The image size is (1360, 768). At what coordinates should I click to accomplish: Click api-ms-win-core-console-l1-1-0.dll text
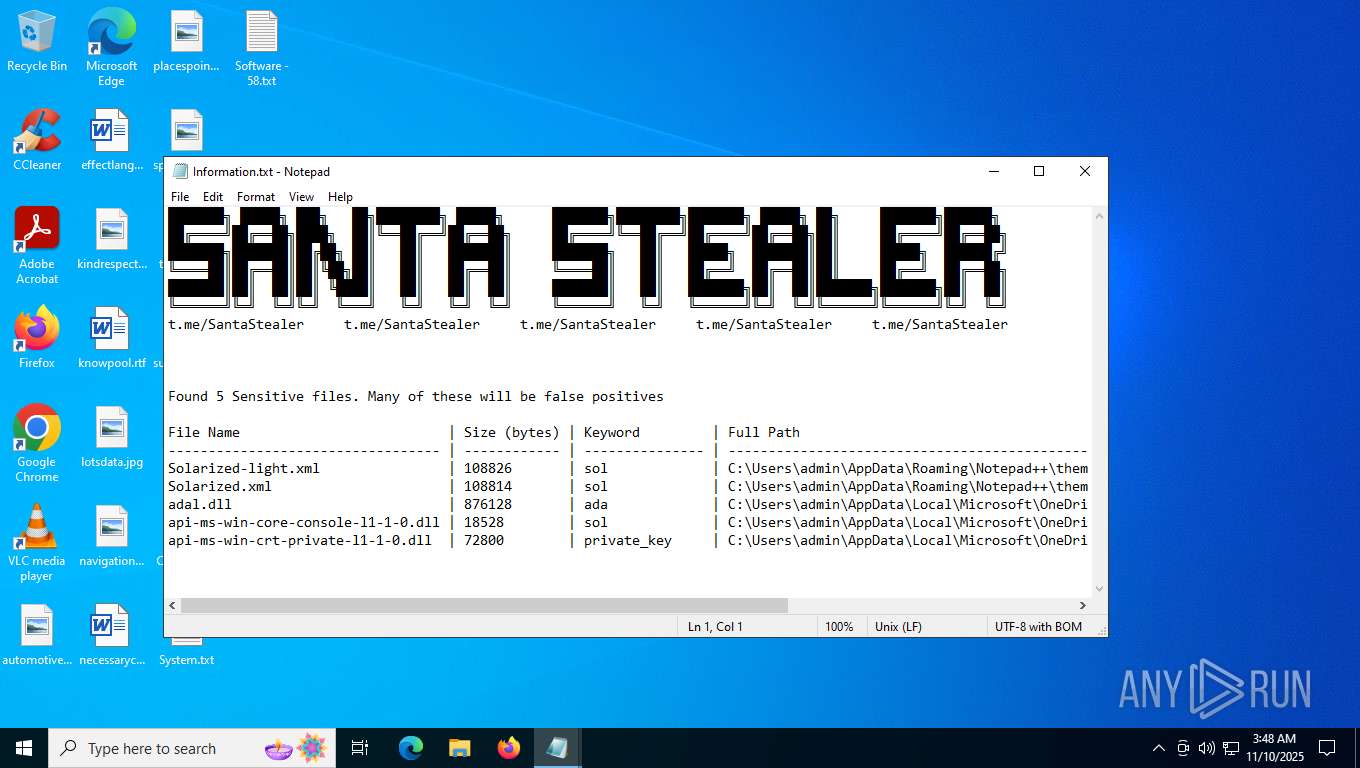(x=304, y=522)
